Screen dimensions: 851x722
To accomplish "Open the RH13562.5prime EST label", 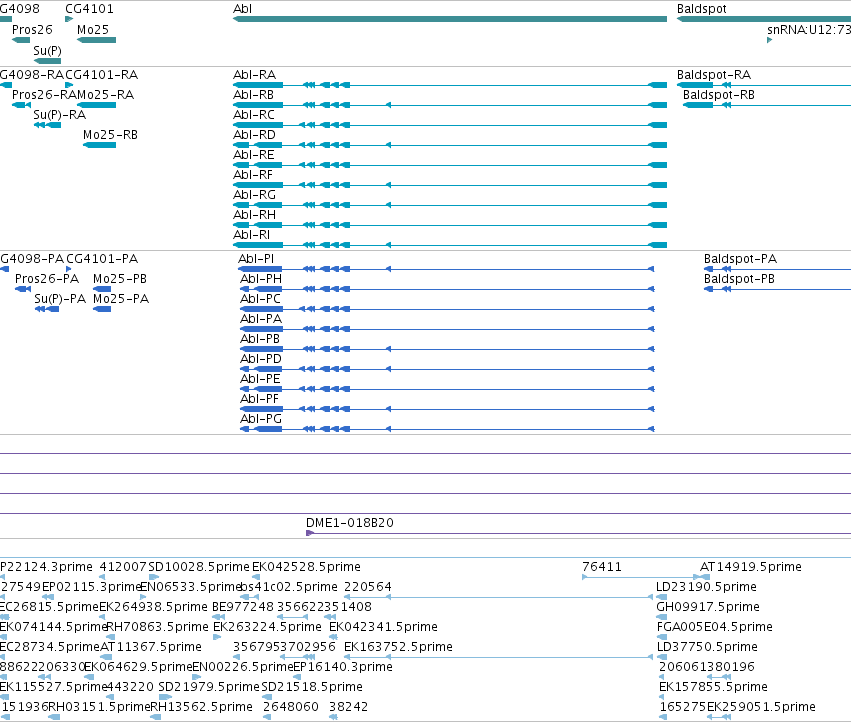I will (x=201, y=706).
